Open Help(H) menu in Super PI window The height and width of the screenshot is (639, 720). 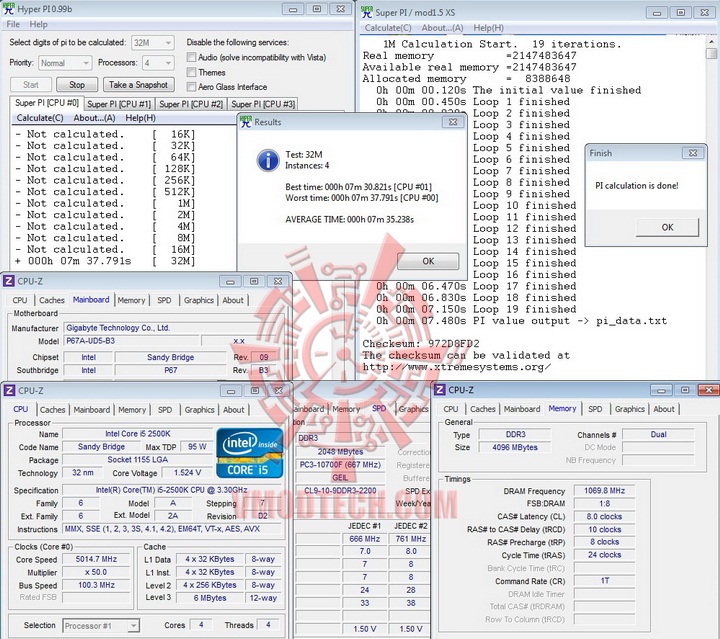click(x=488, y=28)
